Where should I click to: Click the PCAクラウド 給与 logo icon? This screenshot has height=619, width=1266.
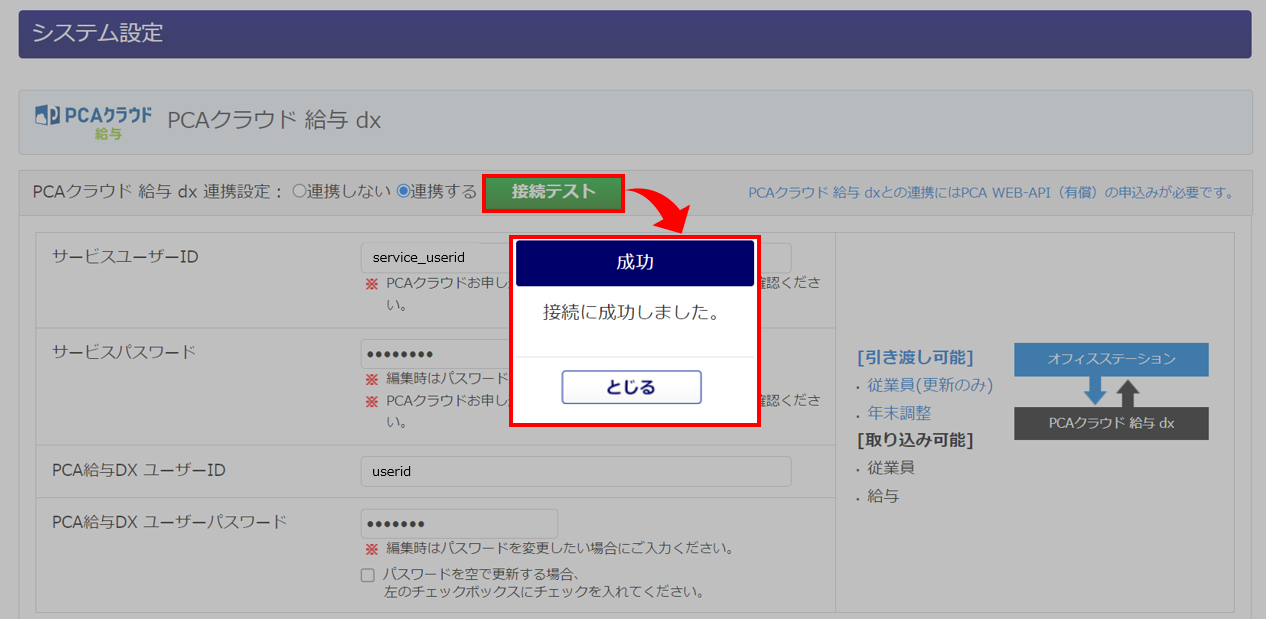(93, 122)
